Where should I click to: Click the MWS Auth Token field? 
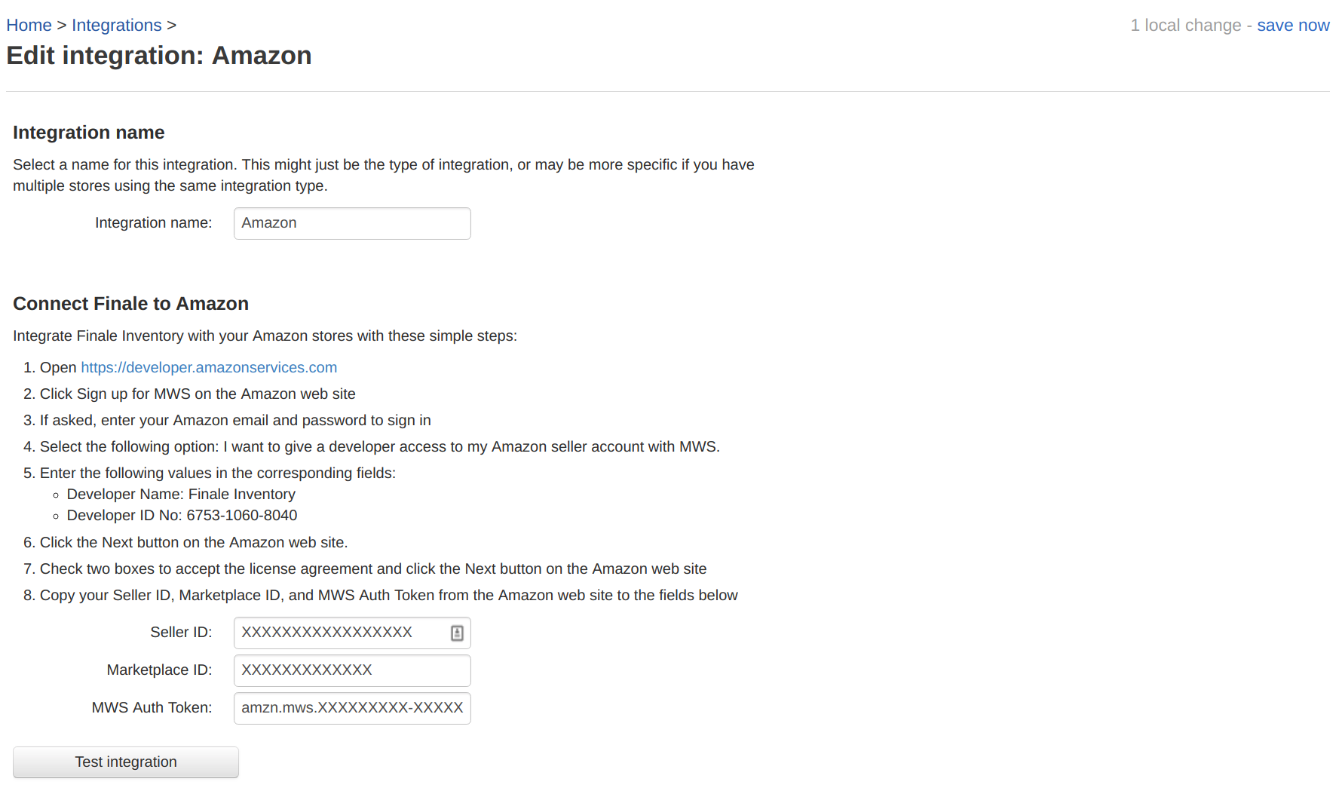(x=352, y=708)
